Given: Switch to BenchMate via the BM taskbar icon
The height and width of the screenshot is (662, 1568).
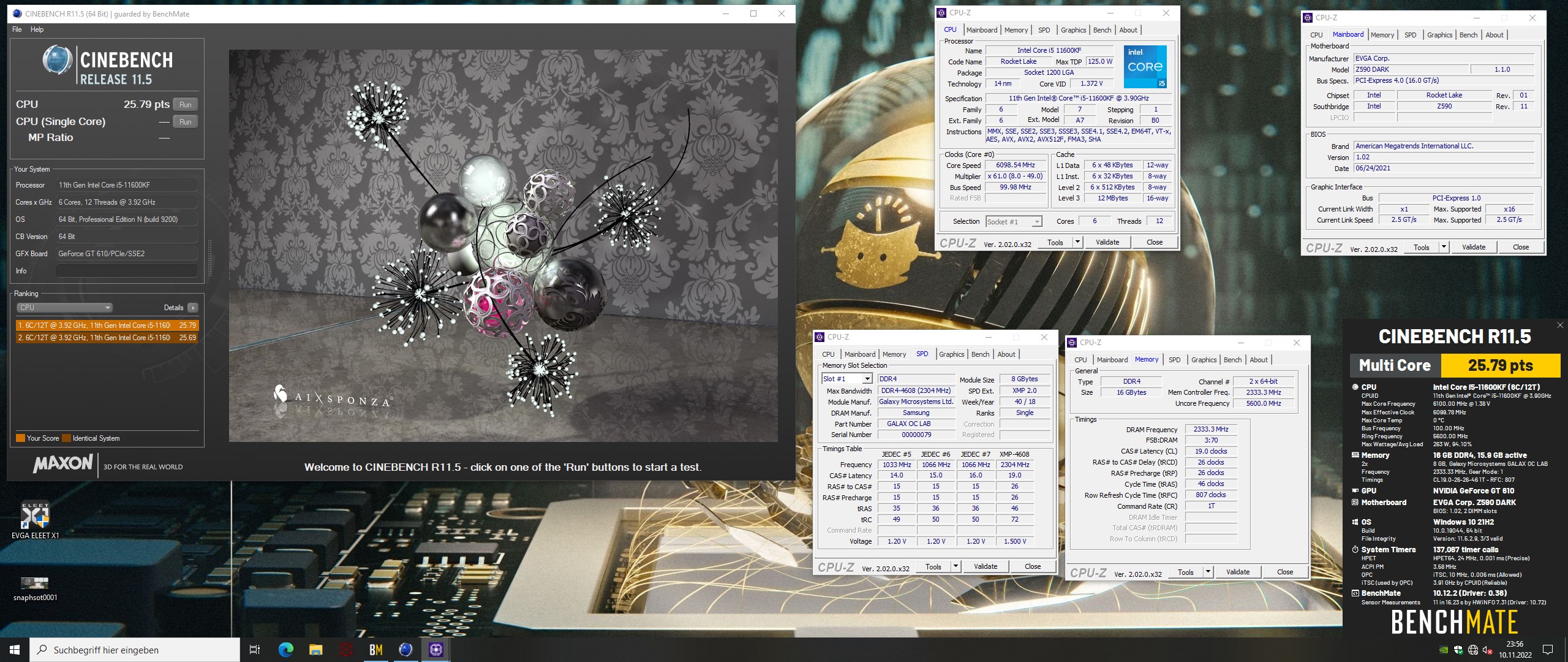Looking at the screenshot, I should point(375,650).
